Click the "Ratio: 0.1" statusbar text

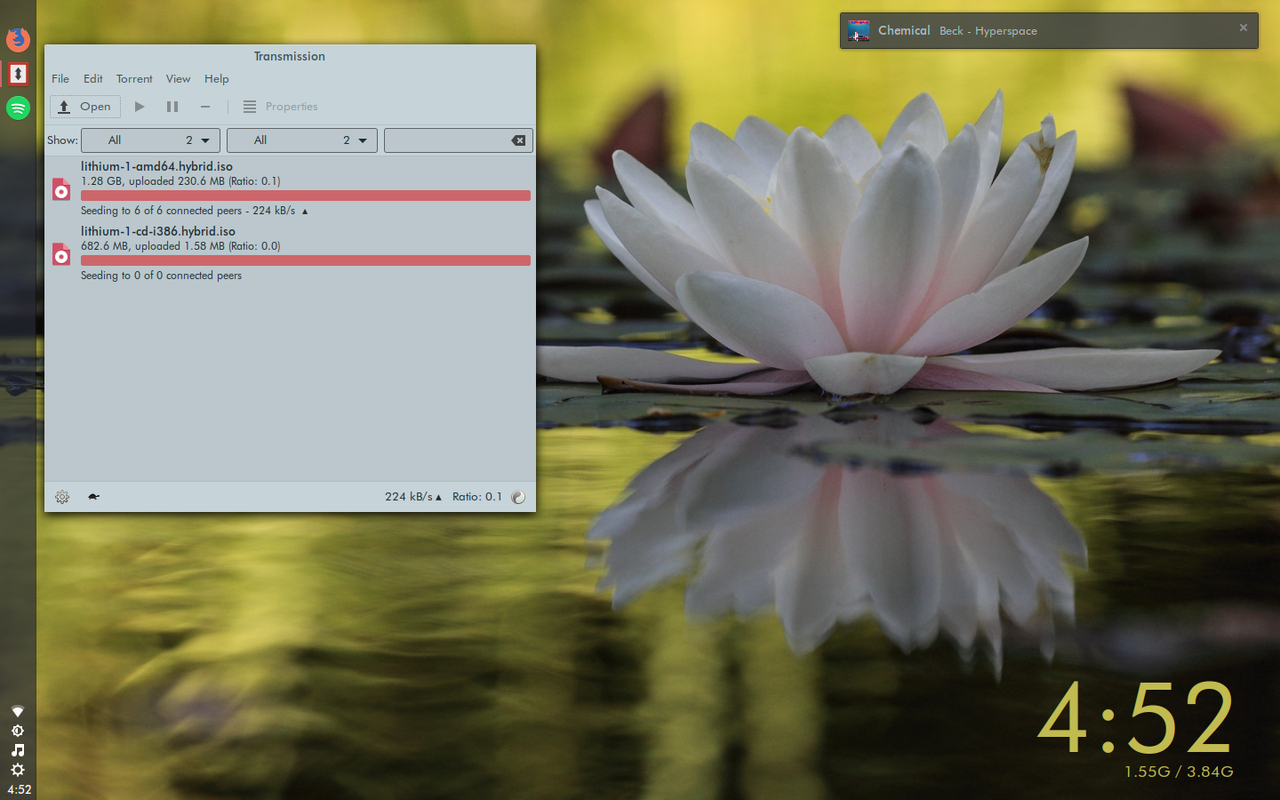coord(477,497)
